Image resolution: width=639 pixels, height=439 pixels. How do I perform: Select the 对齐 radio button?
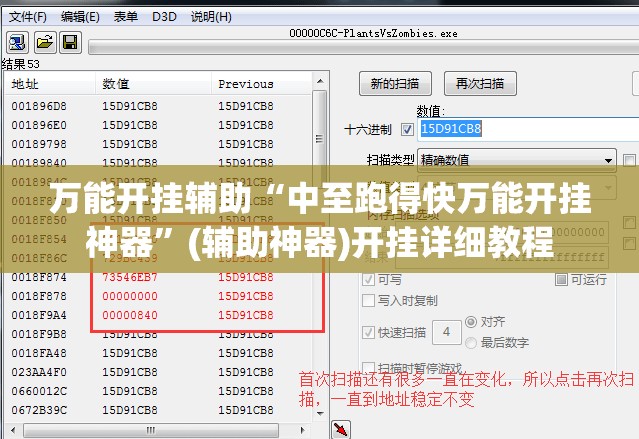tap(471, 322)
